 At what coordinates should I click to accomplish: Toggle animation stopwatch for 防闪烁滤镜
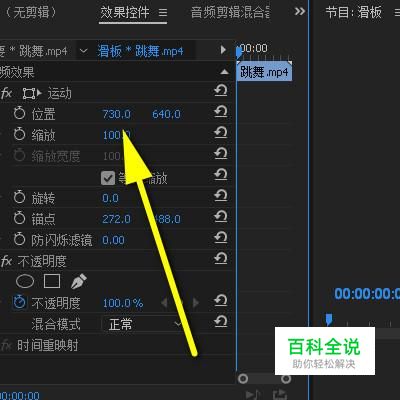[x=19, y=239]
